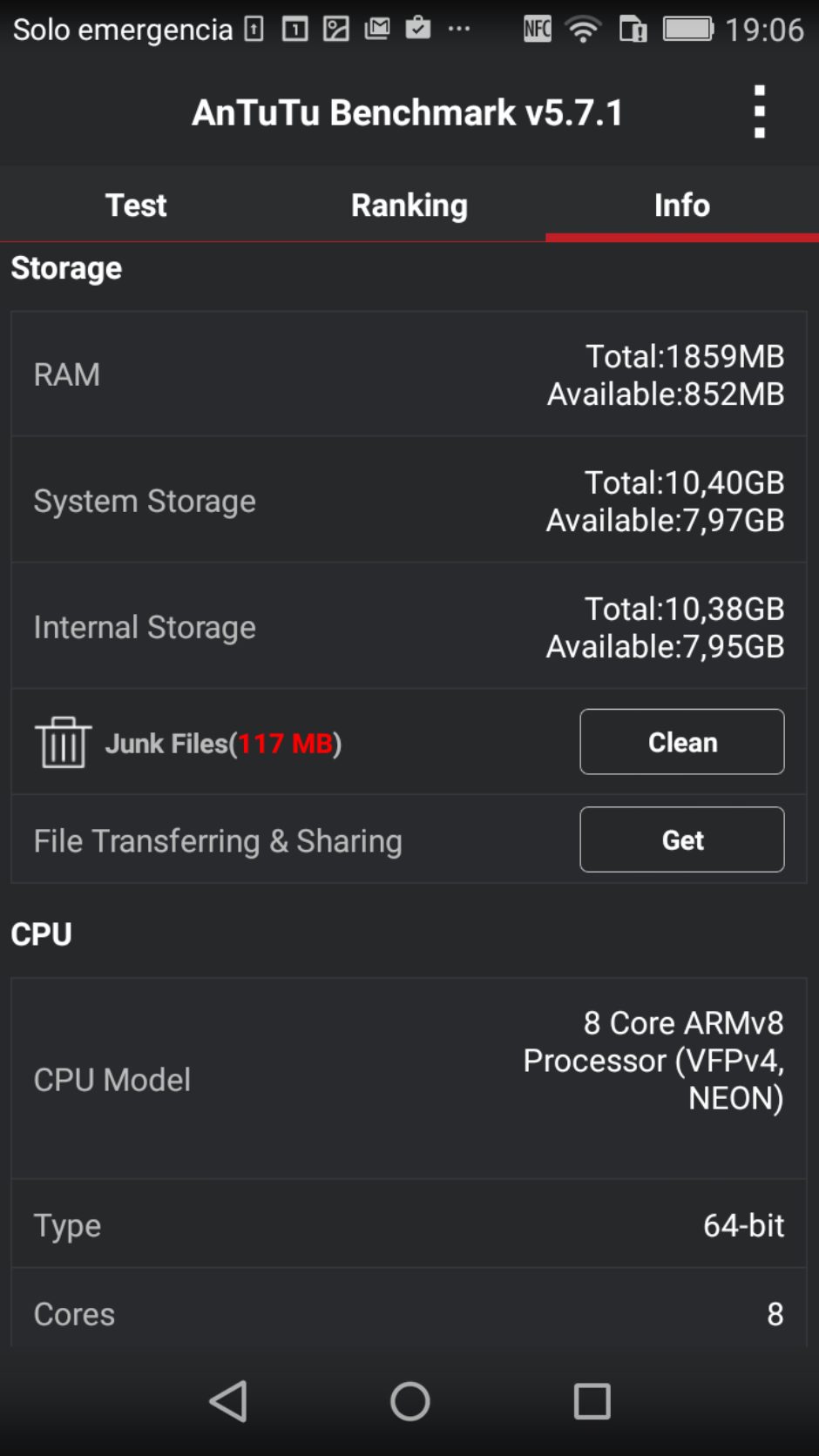Tap the Wi-Fi signal status icon
819x1456 pixels.
pyautogui.click(x=583, y=30)
